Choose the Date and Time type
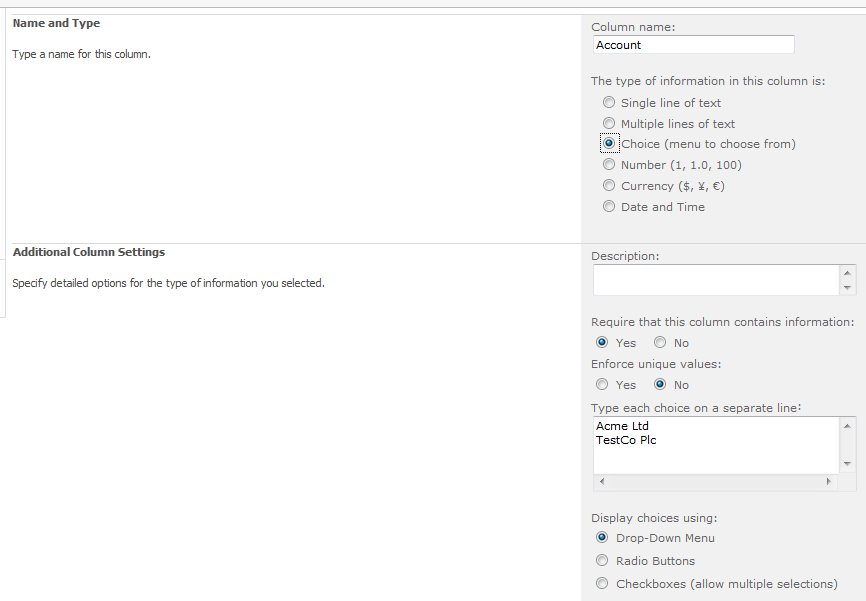This screenshot has width=866, height=601. (x=609, y=207)
